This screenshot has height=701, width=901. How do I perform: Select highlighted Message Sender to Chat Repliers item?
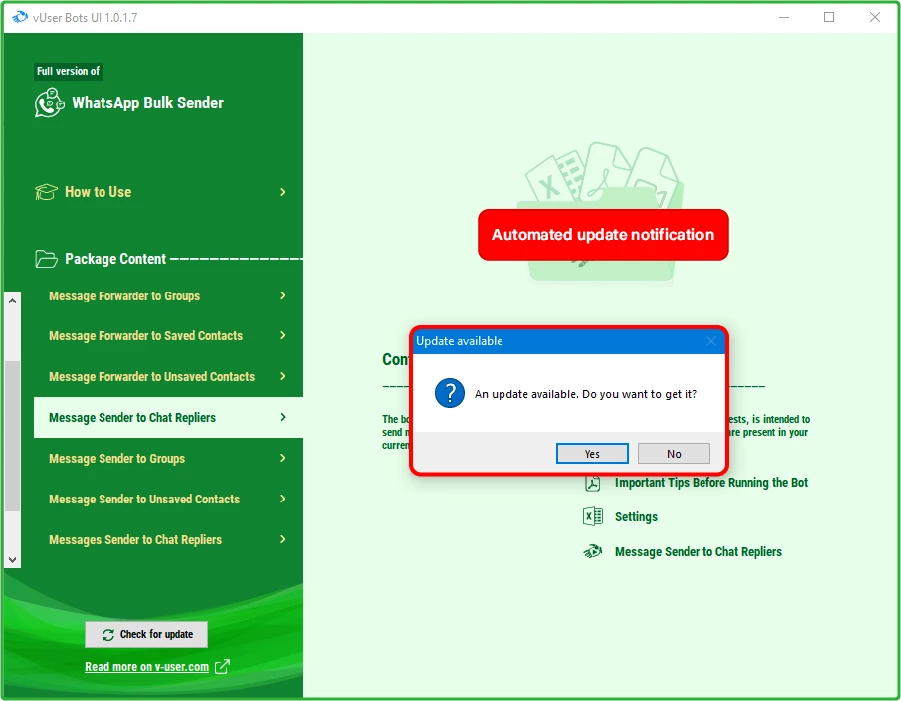(x=168, y=418)
